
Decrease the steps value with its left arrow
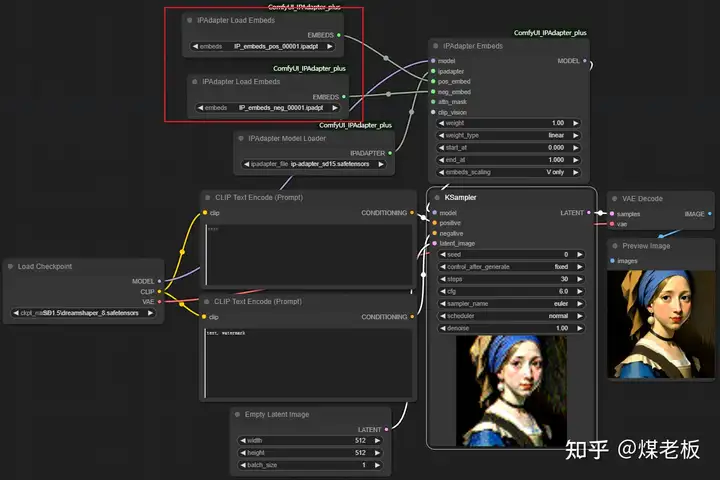pyautogui.click(x=443, y=279)
